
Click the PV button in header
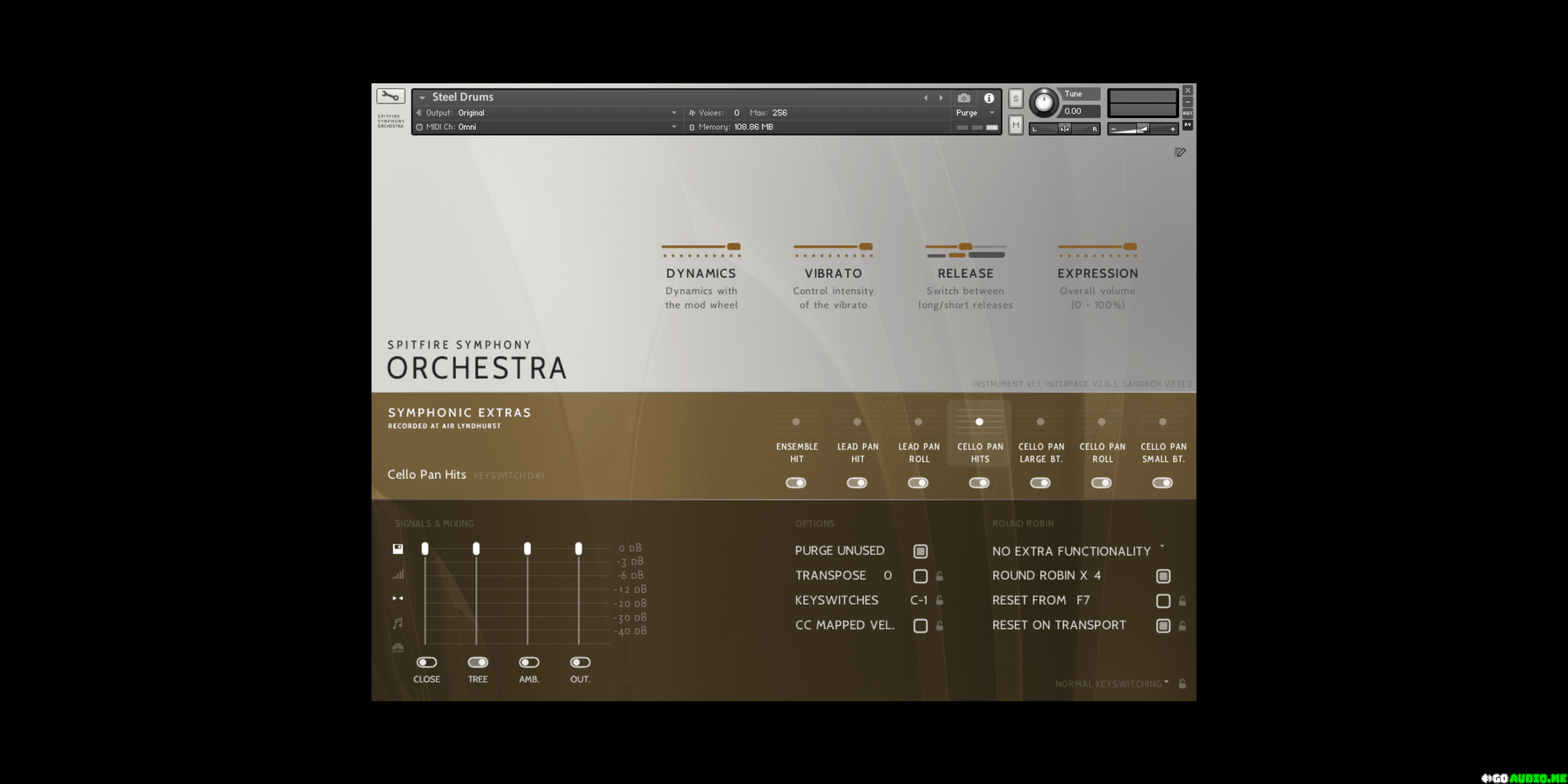[1187, 125]
